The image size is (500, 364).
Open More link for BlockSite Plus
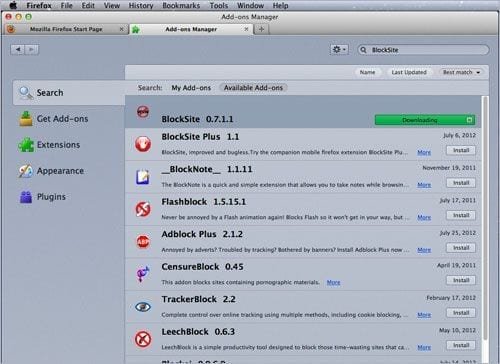coord(424,152)
